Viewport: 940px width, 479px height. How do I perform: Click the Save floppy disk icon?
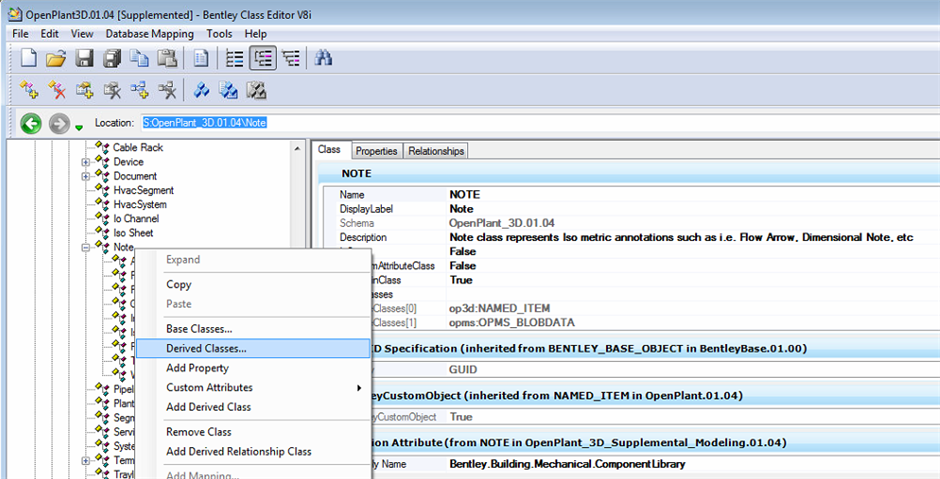point(84,58)
